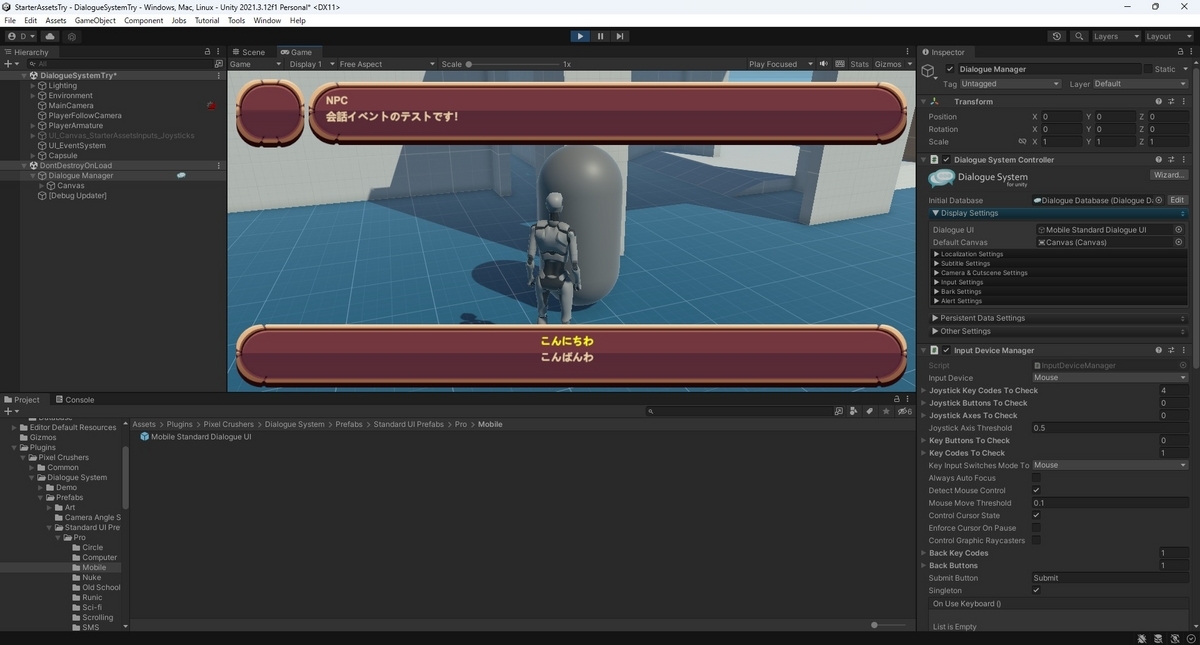This screenshot has height=645, width=1200.
Task: Click the Pause button in the toolbar
Action: pos(600,36)
